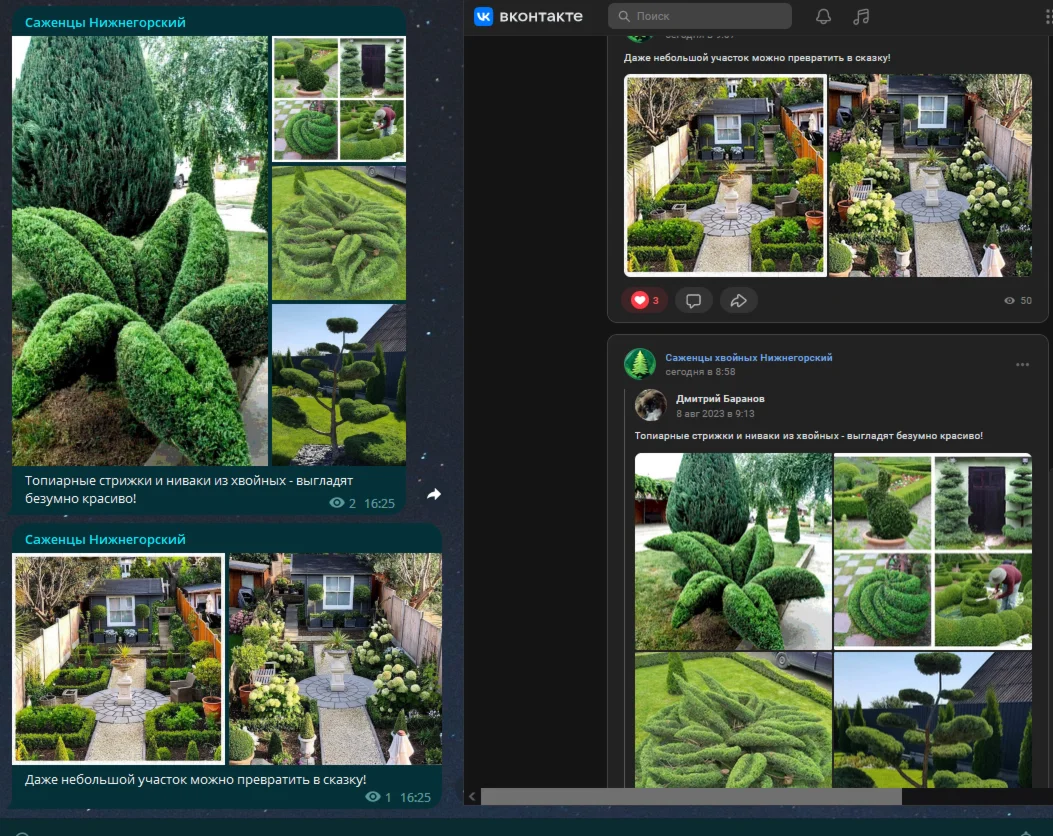Open spiral trees by door photo in VK
Viewport: 1053px width, 836px height.
pos(983,502)
